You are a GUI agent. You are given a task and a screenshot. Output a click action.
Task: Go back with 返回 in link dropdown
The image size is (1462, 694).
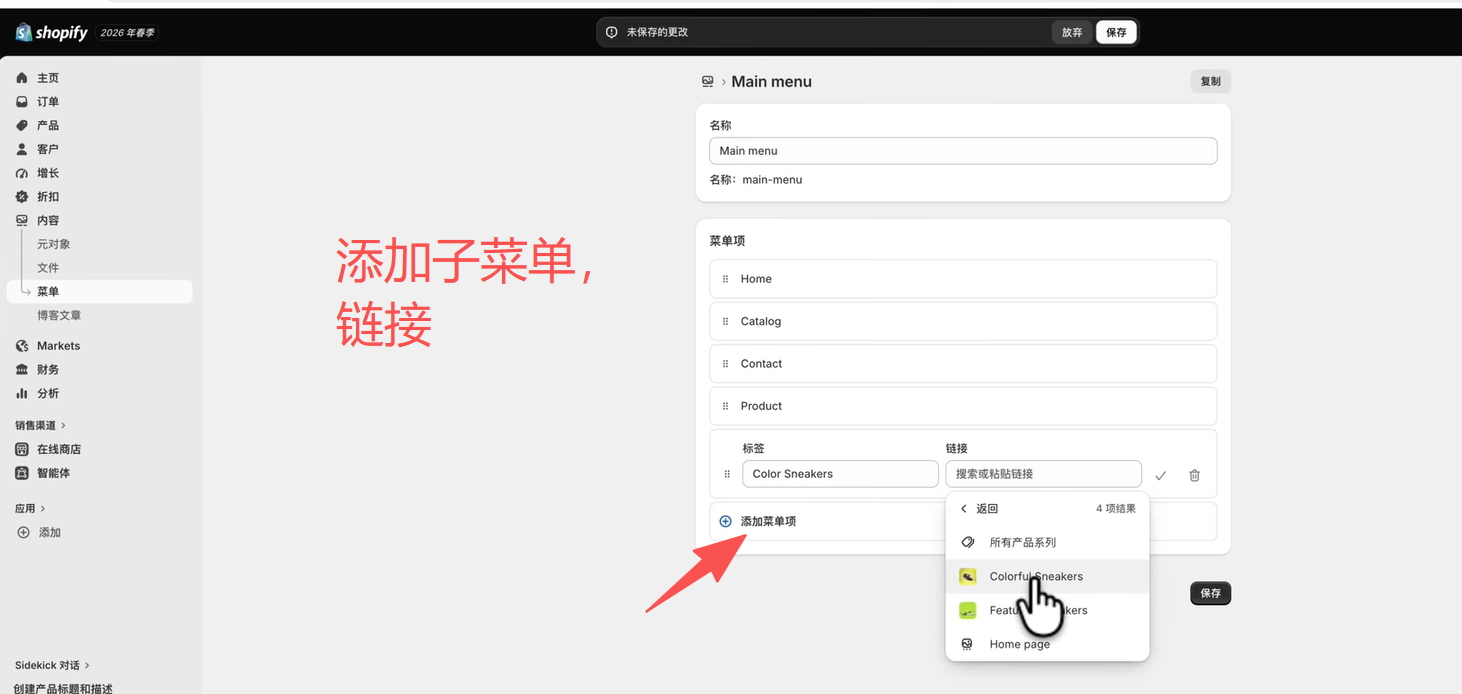[x=979, y=509]
